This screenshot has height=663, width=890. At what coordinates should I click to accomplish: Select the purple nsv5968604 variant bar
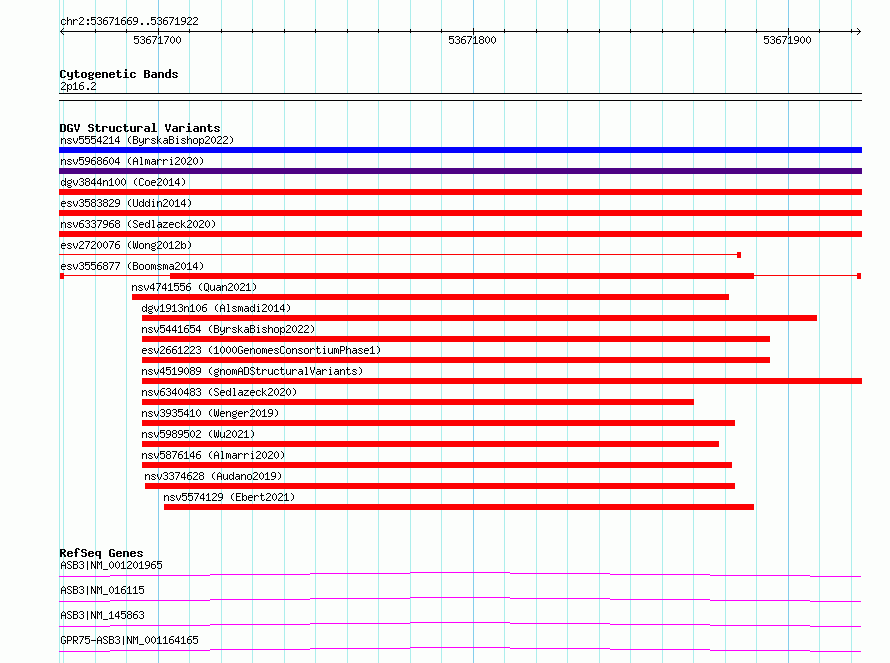click(460, 171)
